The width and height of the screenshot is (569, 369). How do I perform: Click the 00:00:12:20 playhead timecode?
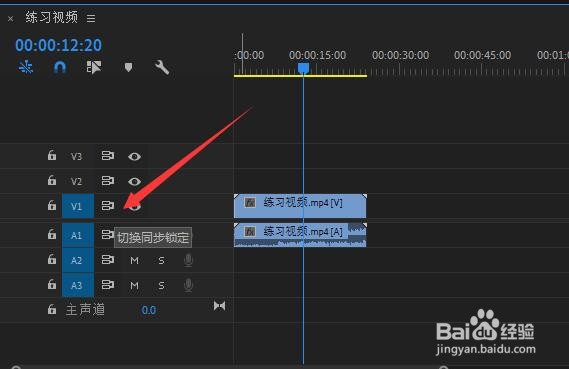[x=58, y=45]
